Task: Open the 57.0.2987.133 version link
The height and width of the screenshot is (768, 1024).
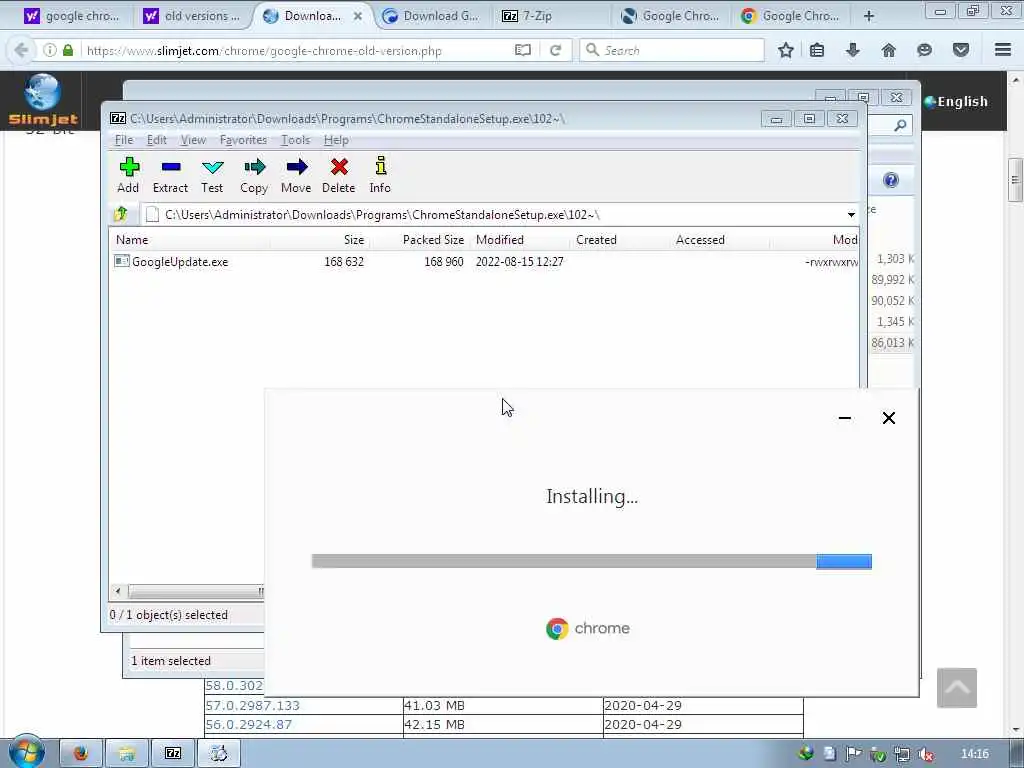Action: (252, 706)
